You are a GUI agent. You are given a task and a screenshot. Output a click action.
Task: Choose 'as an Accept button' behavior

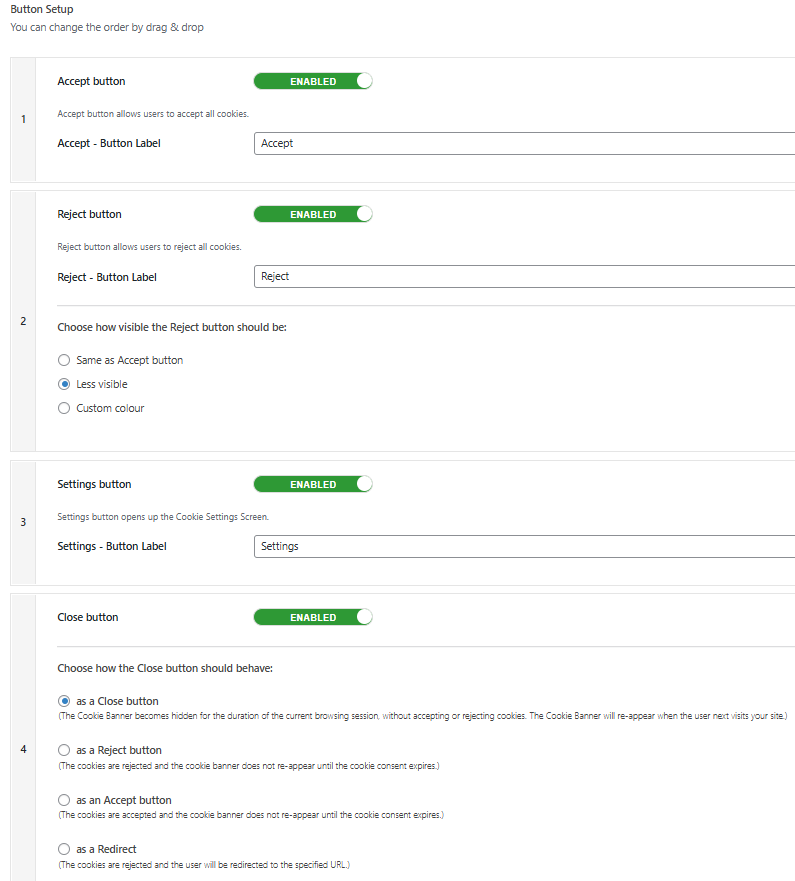pos(64,800)
